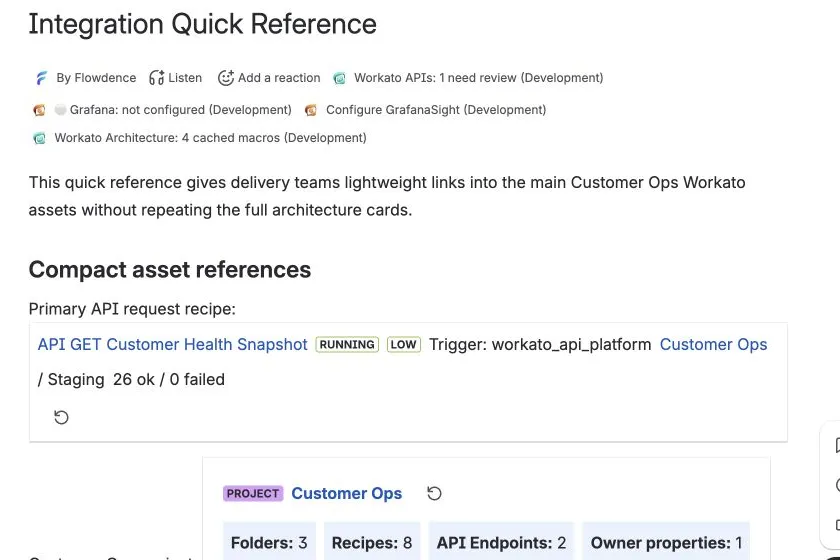The image size is (840, 560).
Task: Click the Configure GrafanaSight icon
Action: [x=311, y=110]
